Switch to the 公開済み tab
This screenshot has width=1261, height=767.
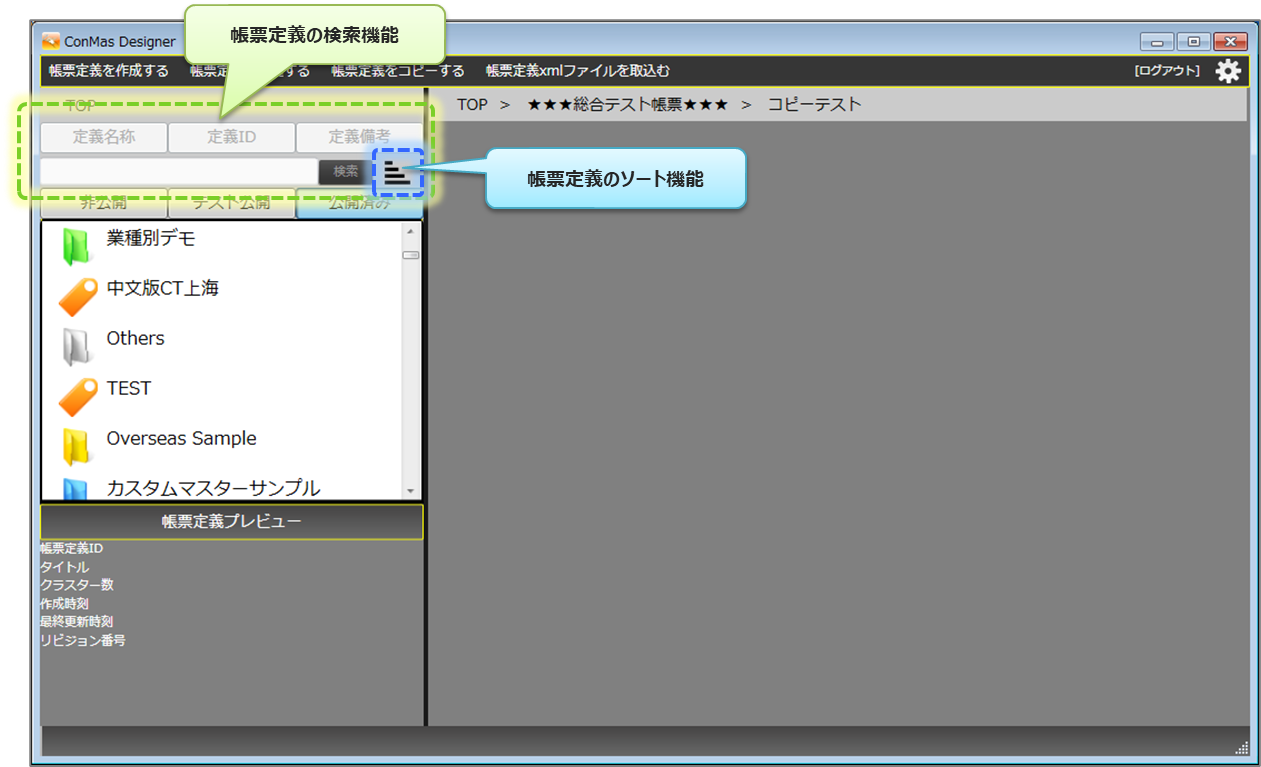359,204
